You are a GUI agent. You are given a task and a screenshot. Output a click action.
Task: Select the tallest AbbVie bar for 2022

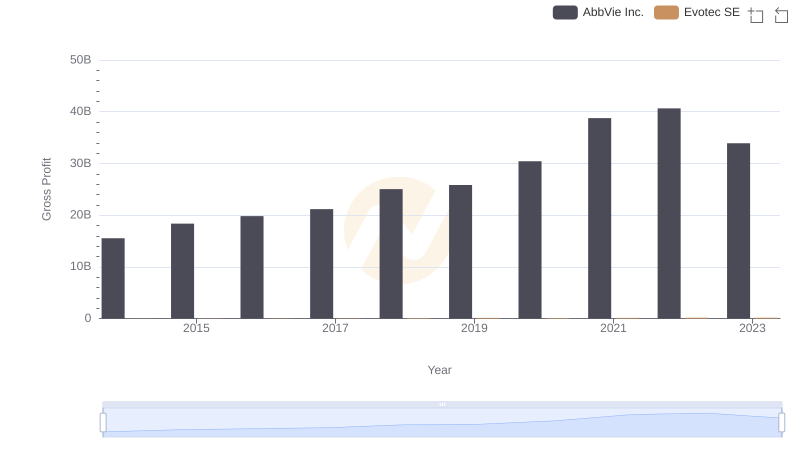pyautogui.click(x=669, y=213)
